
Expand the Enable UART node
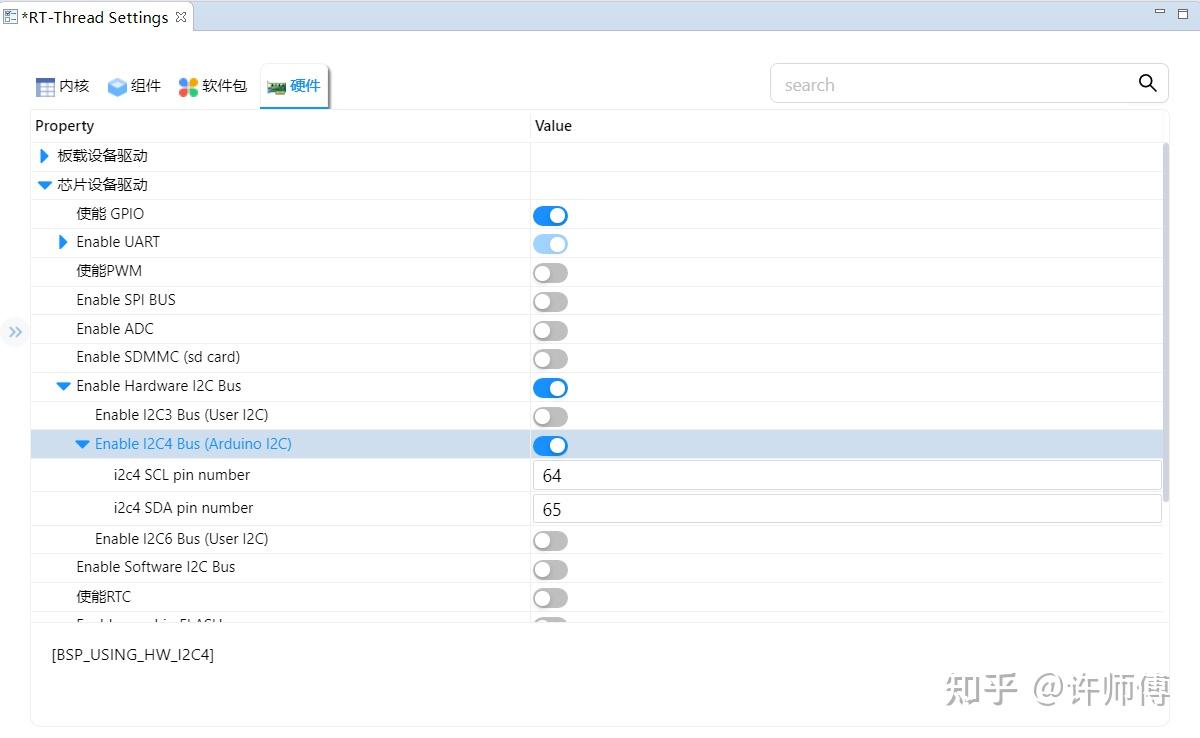click(x=62, y=242)
